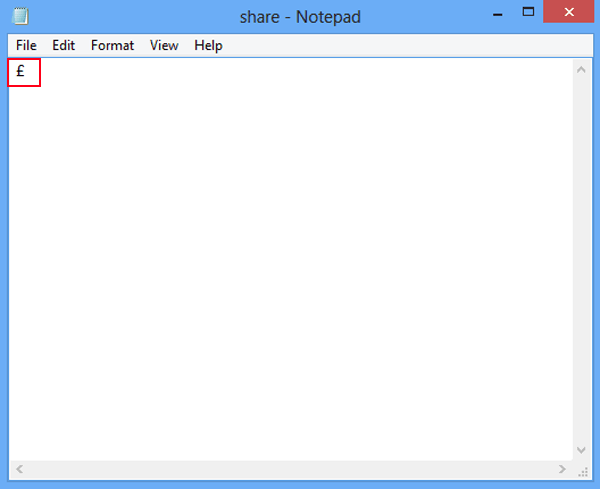Click the horizontal scrollbar left arrow
This screenshot has width=600, height=489.
click(x=20, y=469)
